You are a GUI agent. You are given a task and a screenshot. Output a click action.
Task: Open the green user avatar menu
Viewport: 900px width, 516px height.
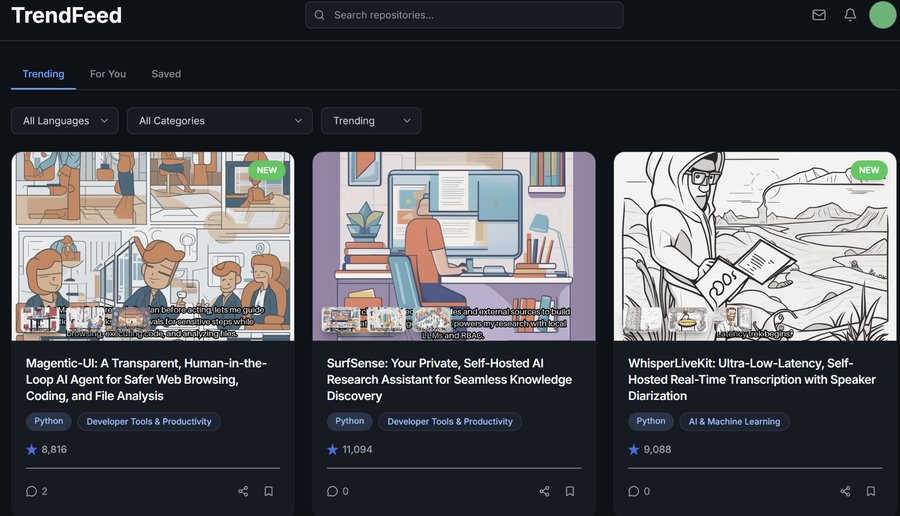click(x=882, y=15)
